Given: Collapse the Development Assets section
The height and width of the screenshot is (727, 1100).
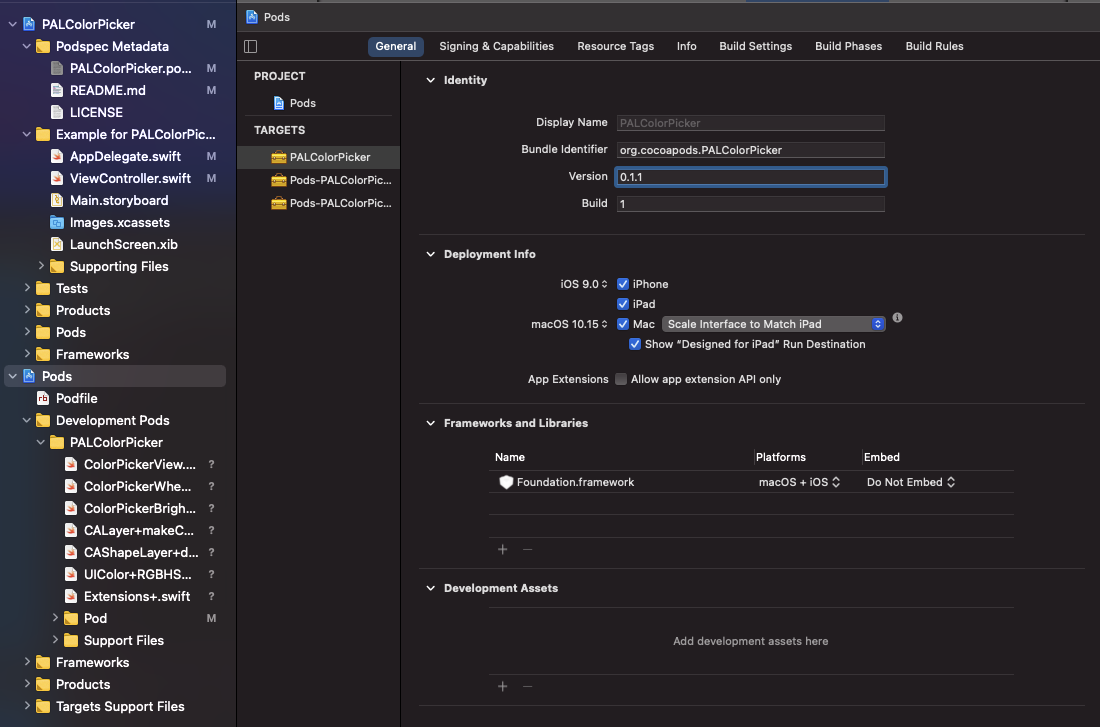Looking at the screenshot, I should (x=431, y=588).
